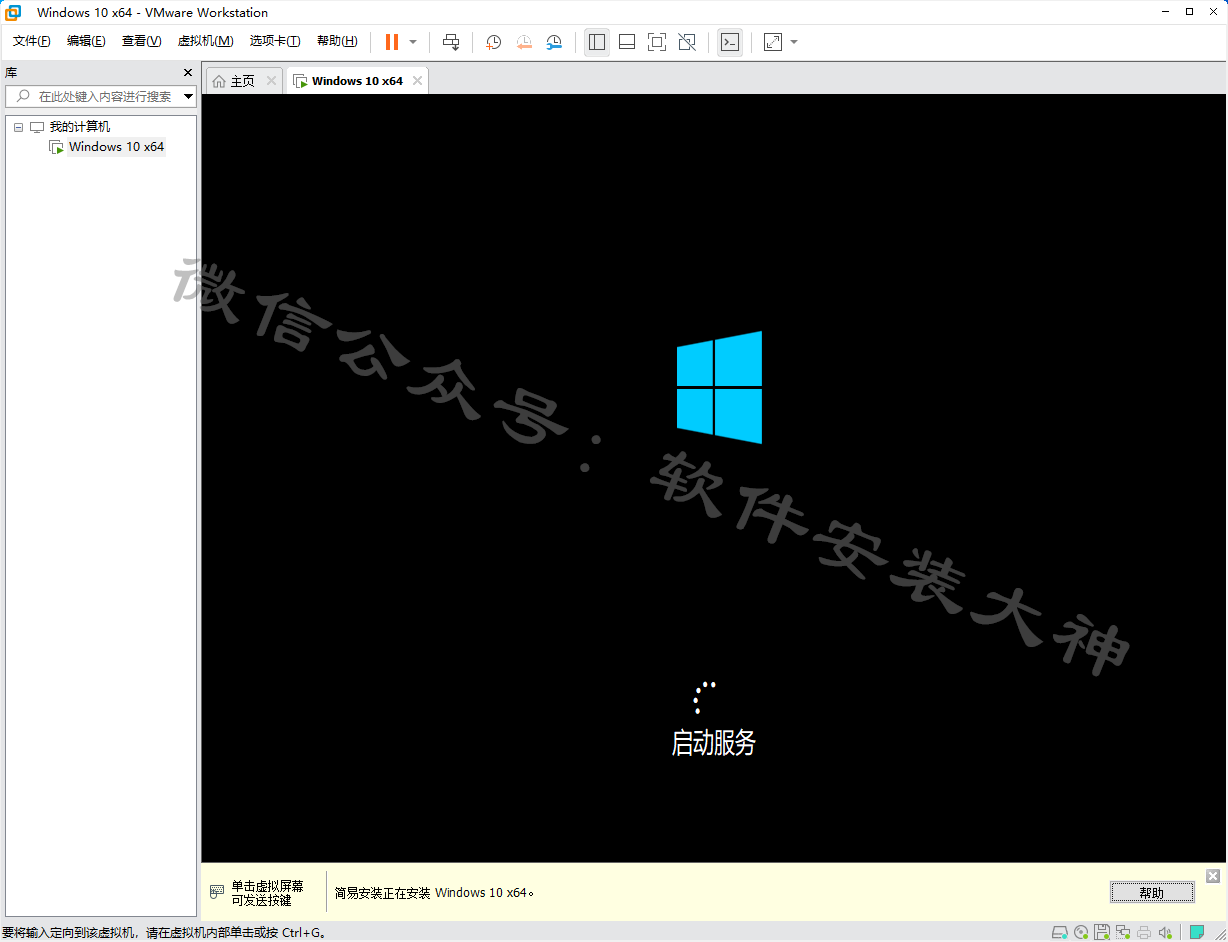Click the sound card status icon
Viewport: 1228px width, 942px height.
pos(1165,933)
